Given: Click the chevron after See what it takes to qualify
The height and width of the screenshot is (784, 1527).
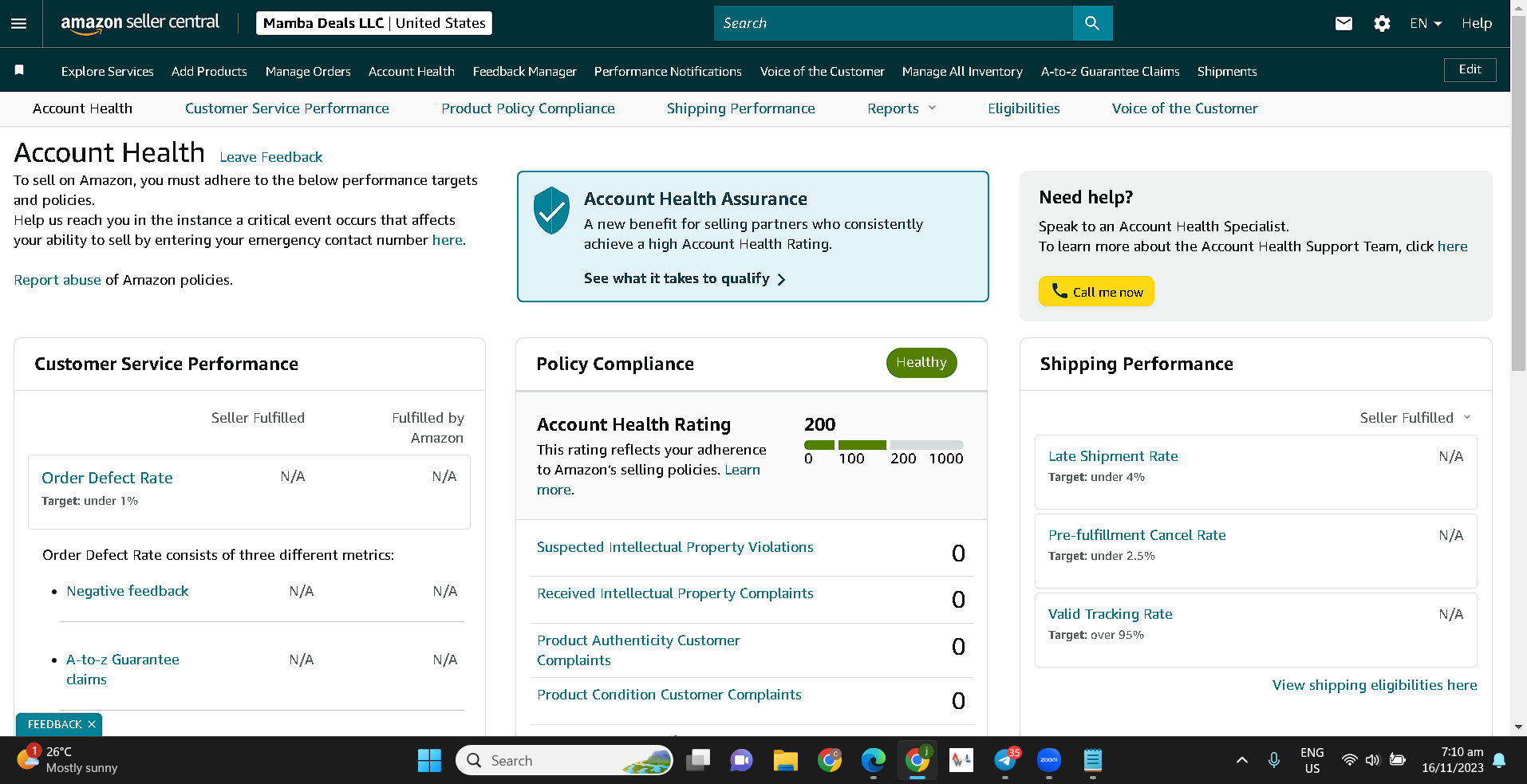Looking at the screenshot, I should point(781,279).
